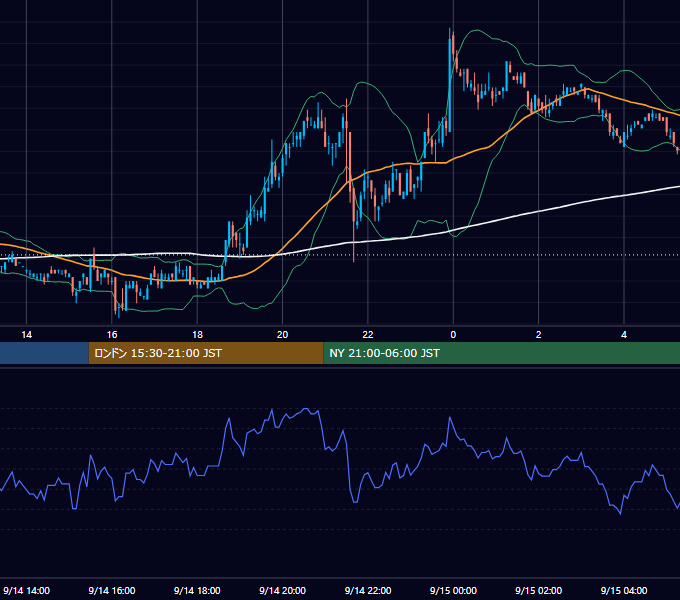Click the hour label 0 on price chart axis
This screenshot has width=680, height=600.
453,335
